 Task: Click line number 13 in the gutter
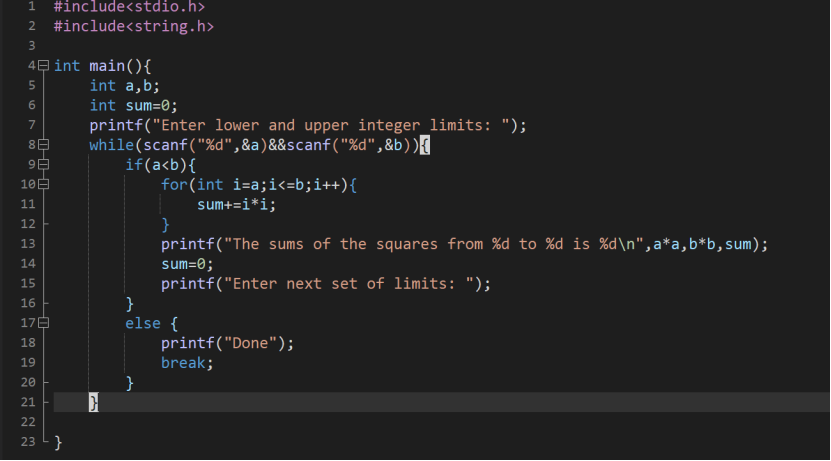[x=28, y=244]
